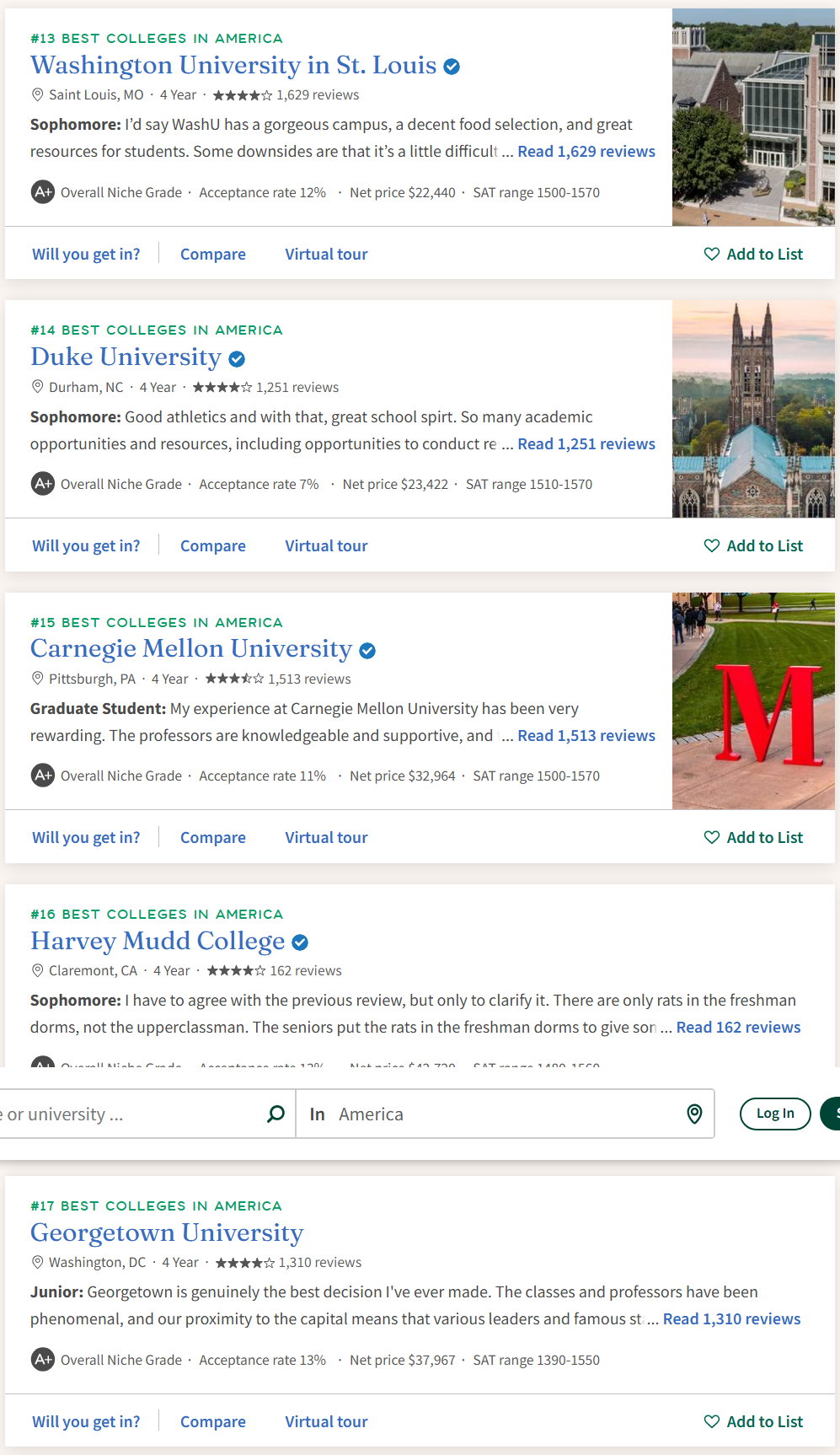
Task: Click '#15 Best Colleges in America' label
Action: [x=157, y=622]
